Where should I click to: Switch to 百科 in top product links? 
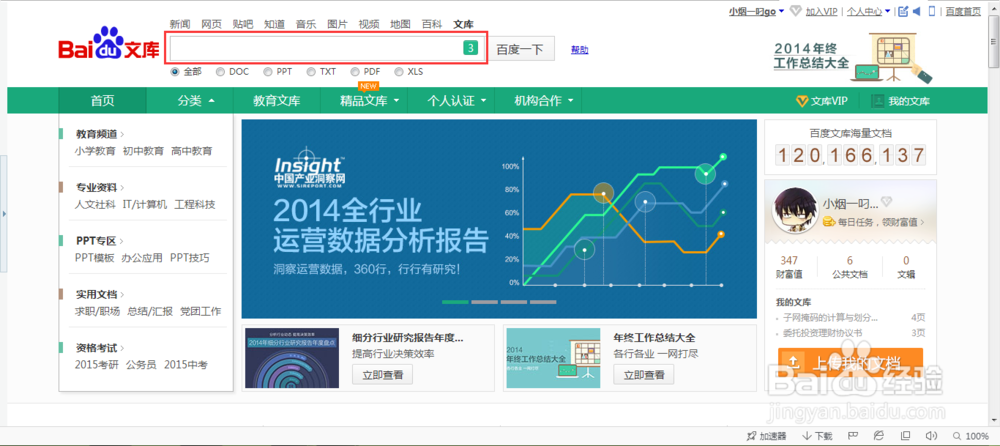click(432, 24)
